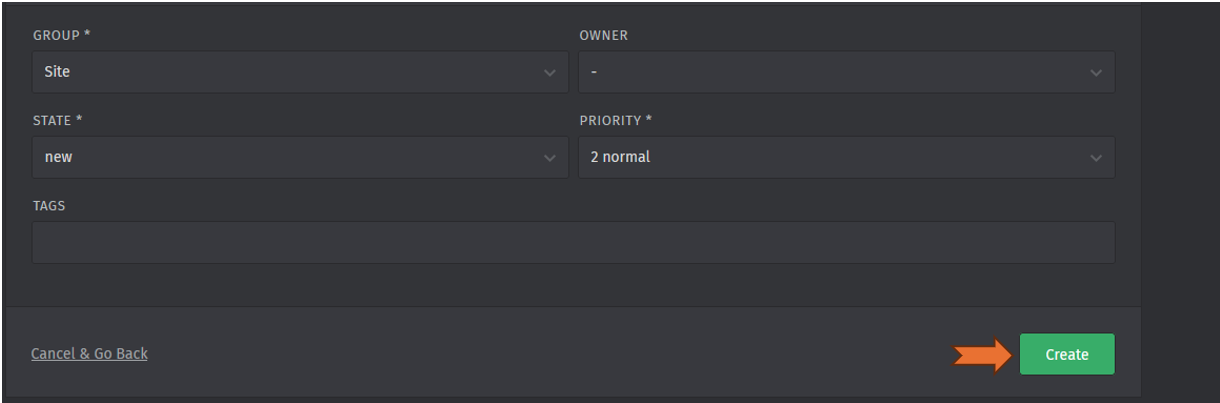The image size is (1220, 403).
Task: Click the Group dropdown chevron arrow
Action: pyautogui.click(x=549, y=73)
